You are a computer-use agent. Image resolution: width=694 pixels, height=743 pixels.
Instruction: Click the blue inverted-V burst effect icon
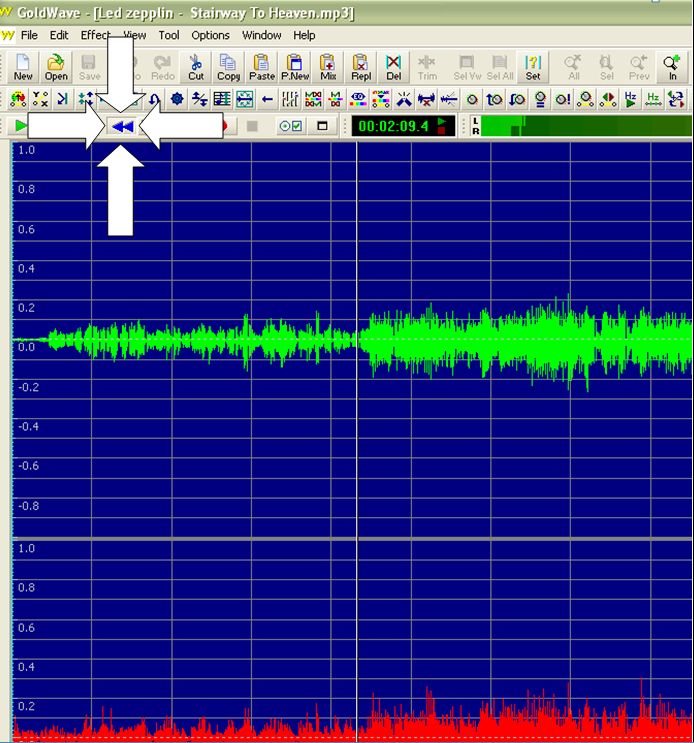404,100
